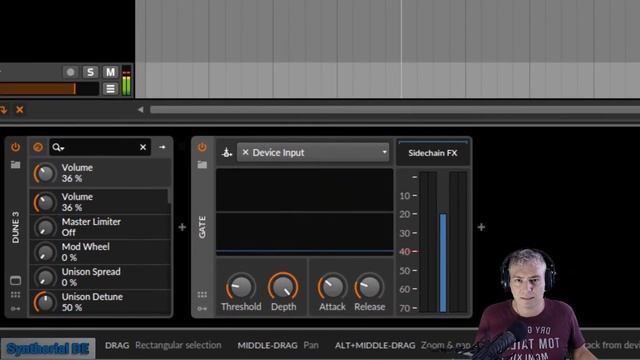Open the track list-view icon
The height and width of the screenshot is (360, 640).
(x=110, y=89)
